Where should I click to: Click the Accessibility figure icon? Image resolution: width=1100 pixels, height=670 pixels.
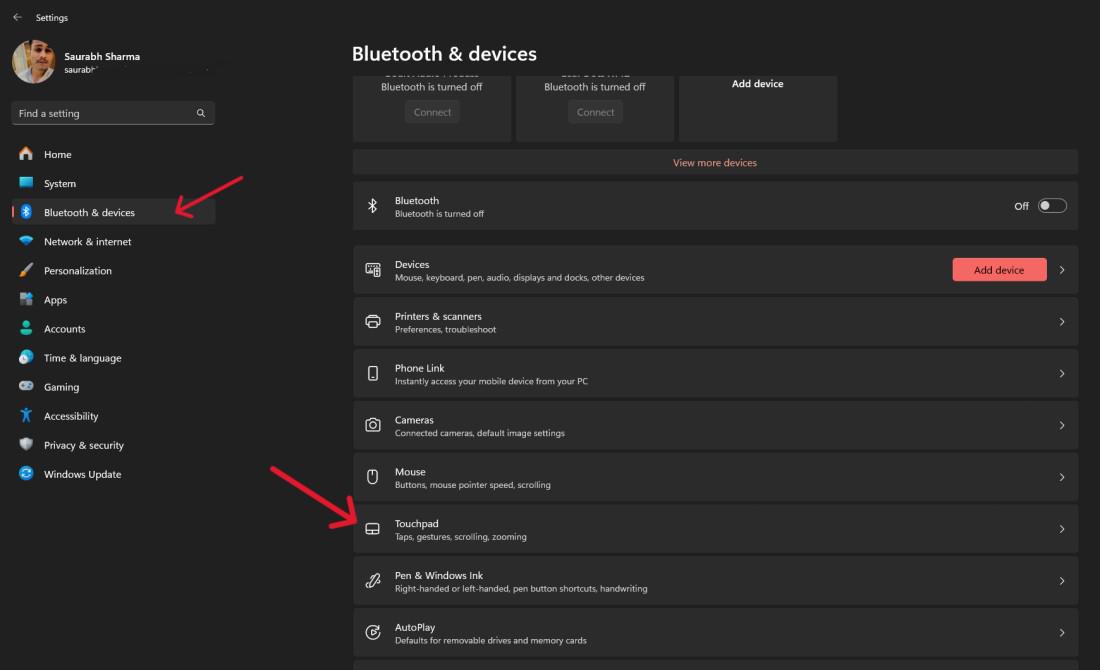tap(26, 415)
